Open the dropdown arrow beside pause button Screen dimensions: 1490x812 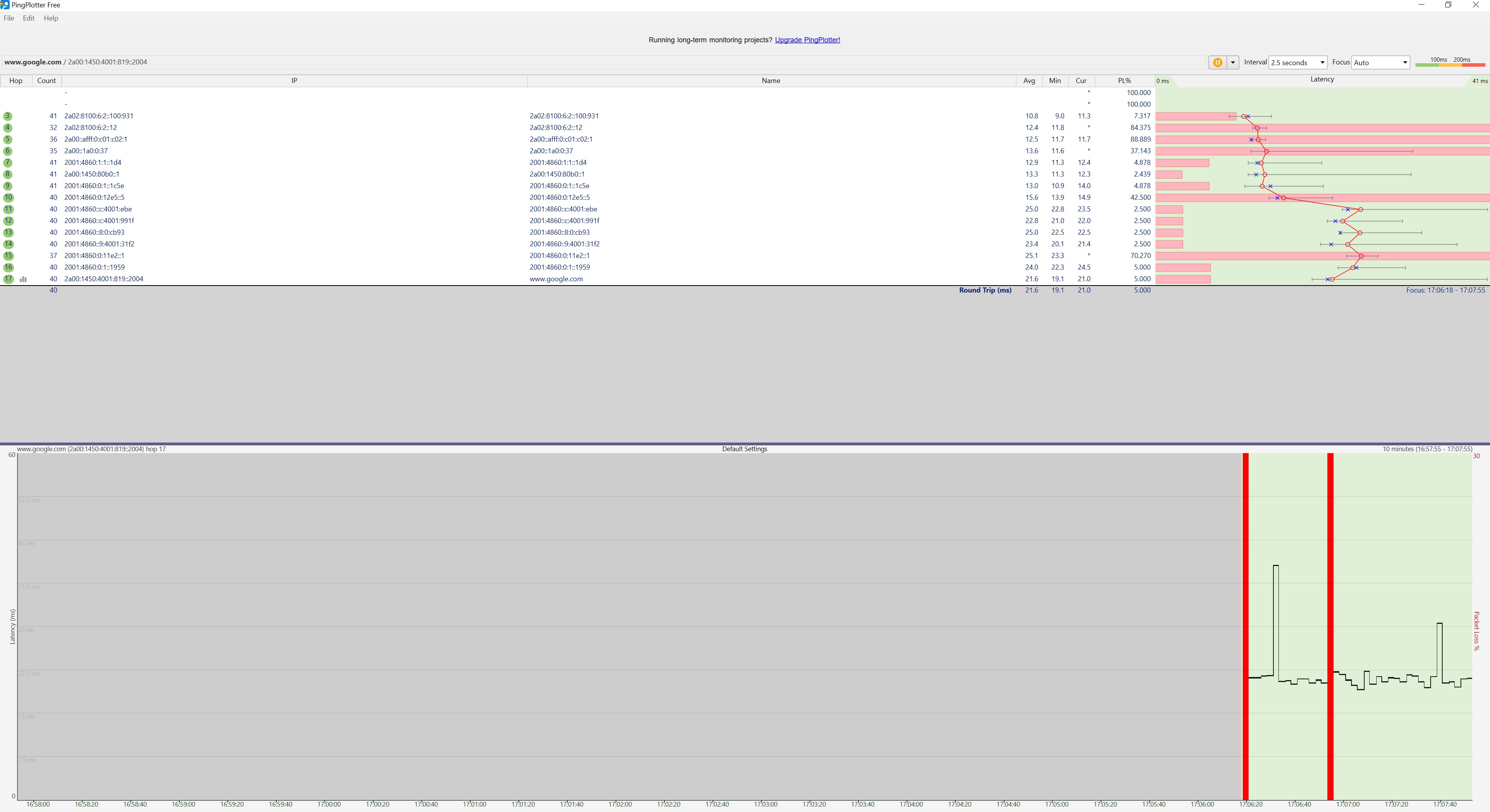pyautogui.click(x=1233, y=62)
